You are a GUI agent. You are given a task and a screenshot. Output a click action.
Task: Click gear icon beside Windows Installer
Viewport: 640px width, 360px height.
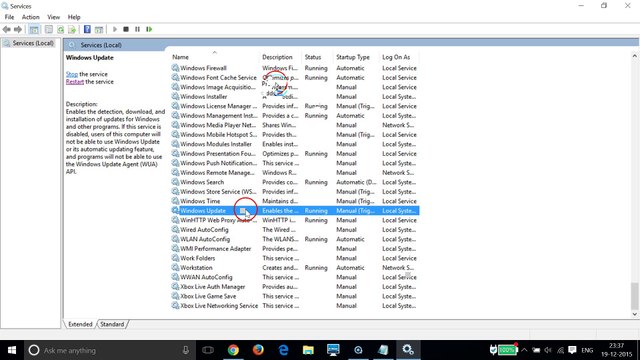[175, 96]
